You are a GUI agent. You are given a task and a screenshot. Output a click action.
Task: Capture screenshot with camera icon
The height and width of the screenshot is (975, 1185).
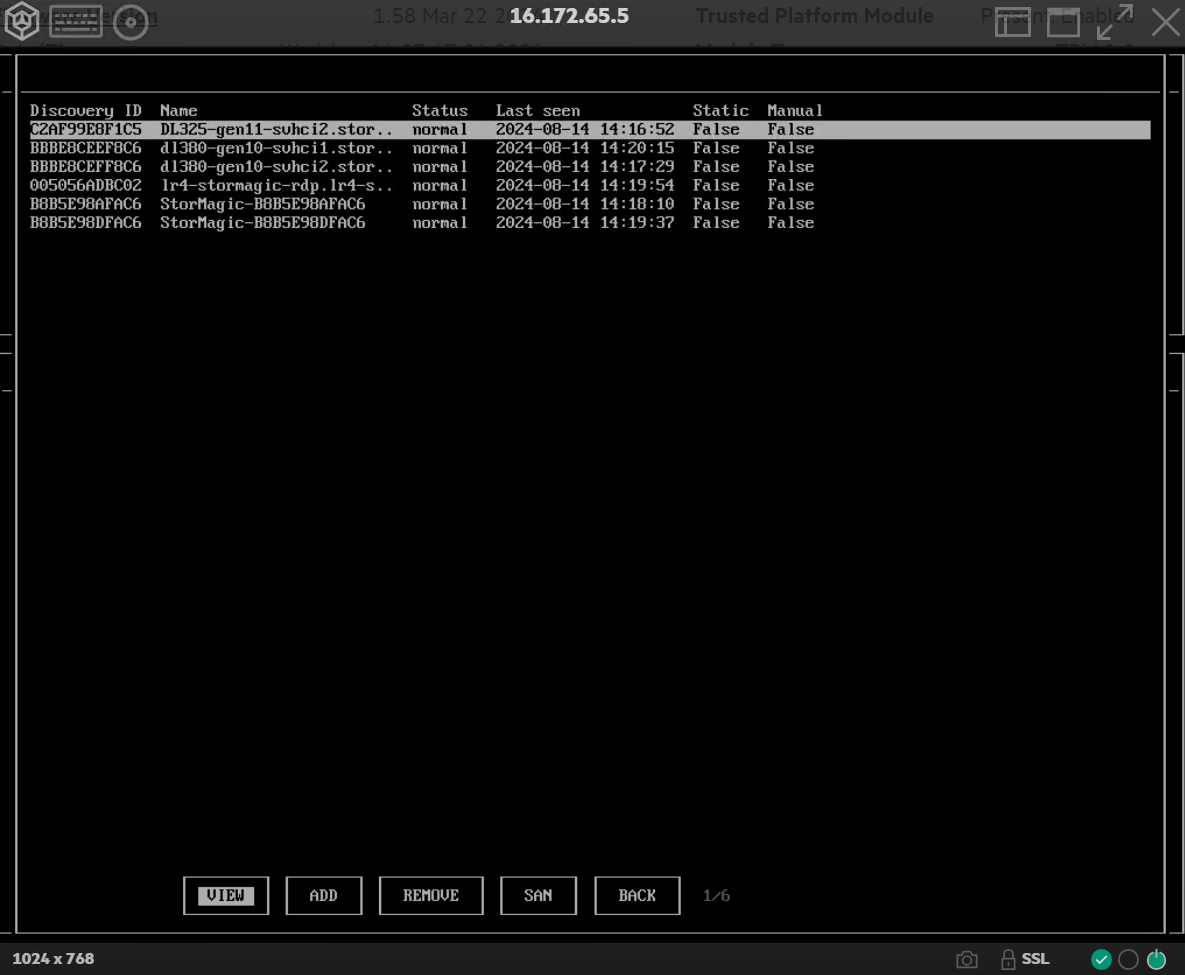[967, 960]
